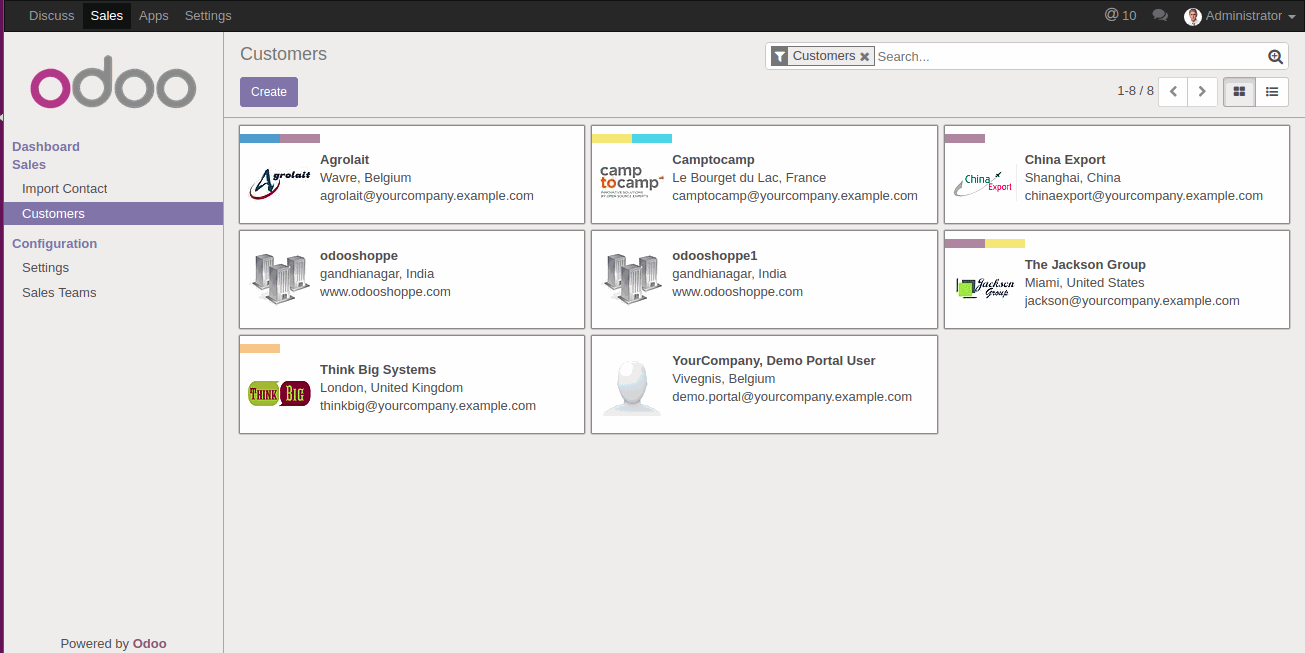The width and height of the screenshot is (1305, 653).
Task: Open Settings in the top navigation bar
Action: coord(208,16)
